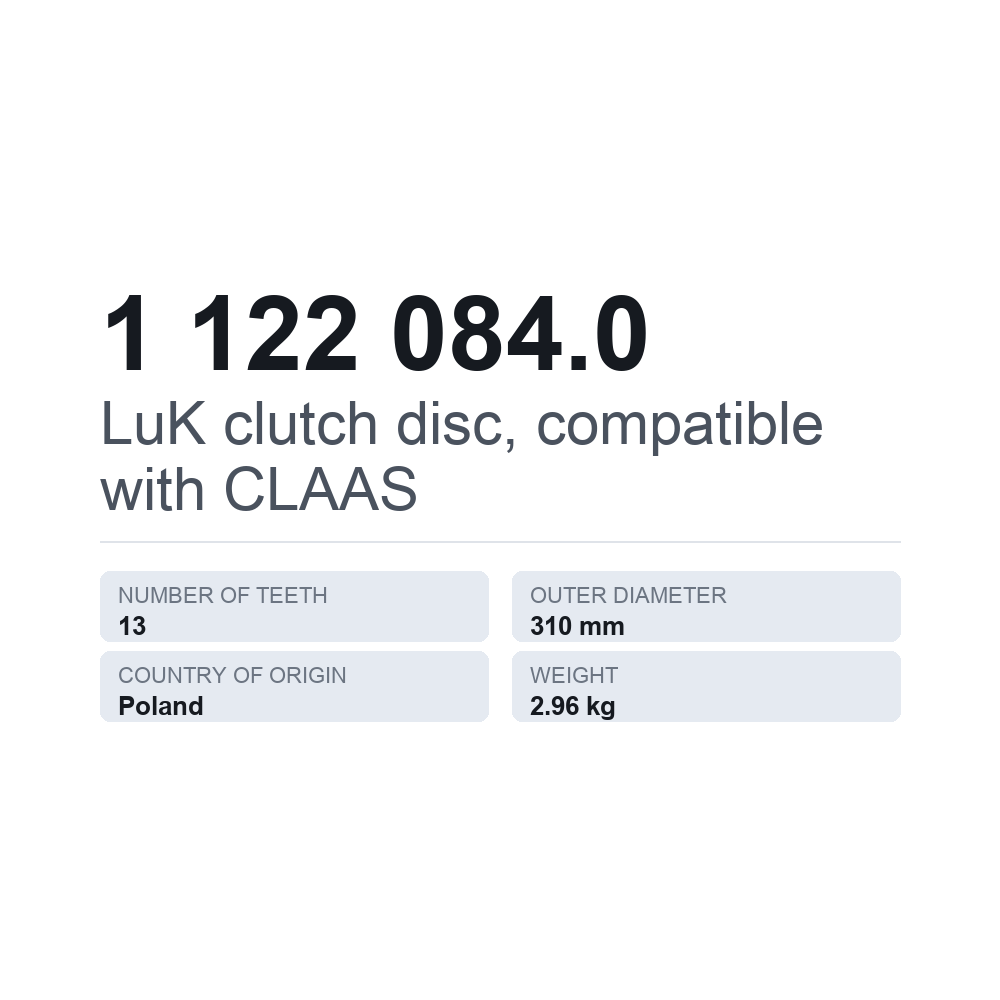Click the word with before CLAAS

click(152, 489)
